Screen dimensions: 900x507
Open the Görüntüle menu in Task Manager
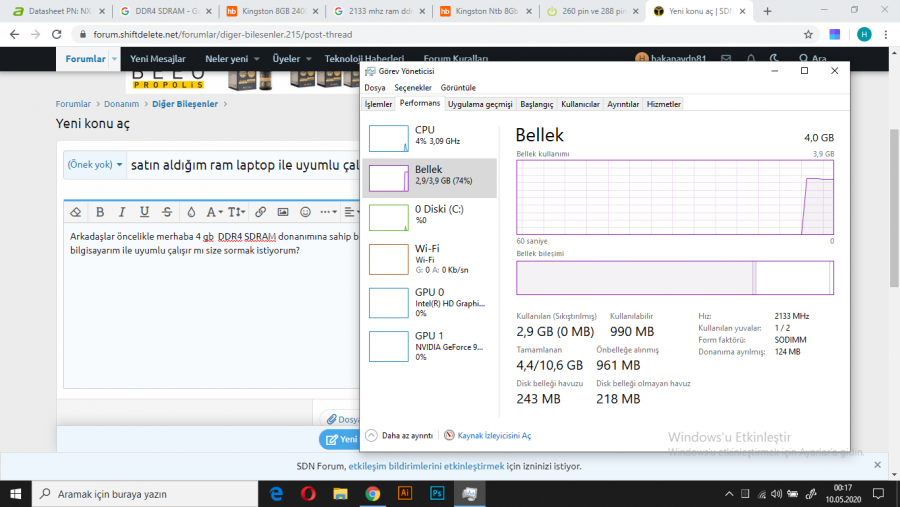tap(458, 88)
